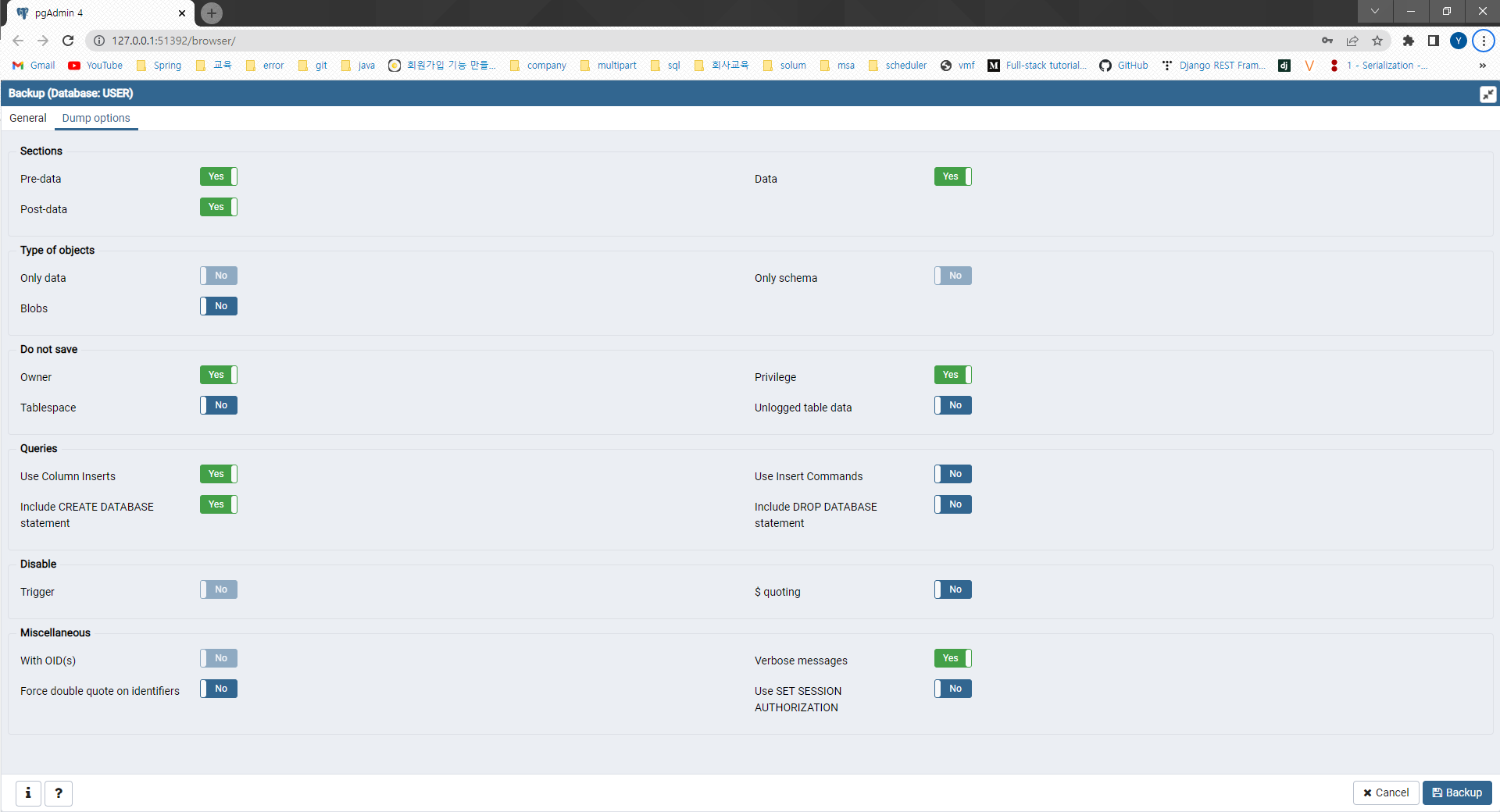Open the error bookmark folder
The height and width of the screenshot is (812, 1500).
pyautogui.click(x=265, y=66)
